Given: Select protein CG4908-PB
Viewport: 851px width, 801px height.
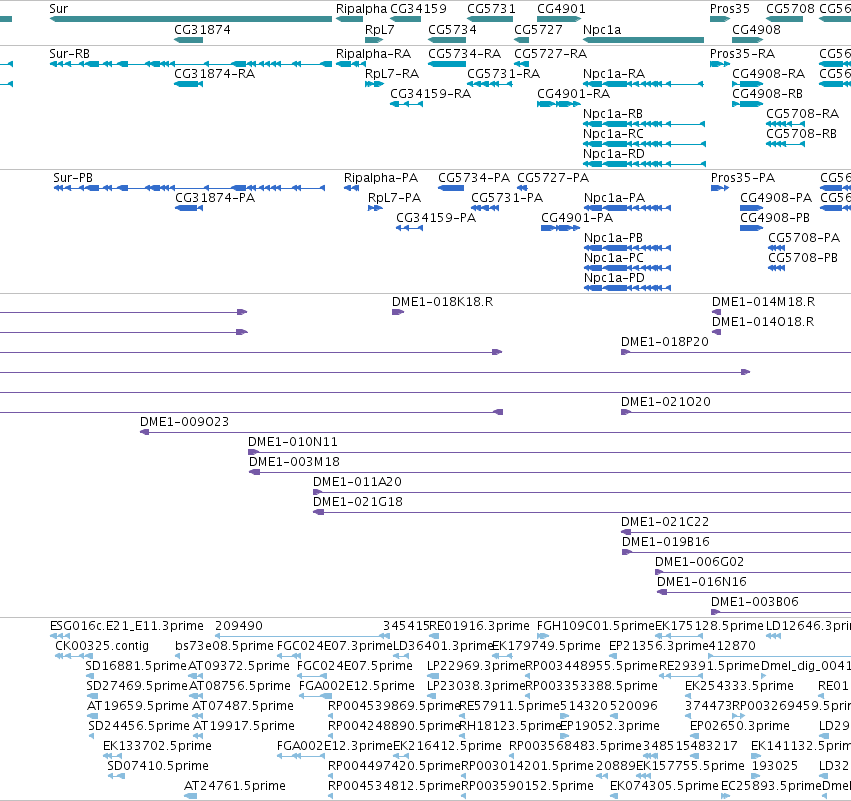Looking at the screenshot, I should [752, 228].
